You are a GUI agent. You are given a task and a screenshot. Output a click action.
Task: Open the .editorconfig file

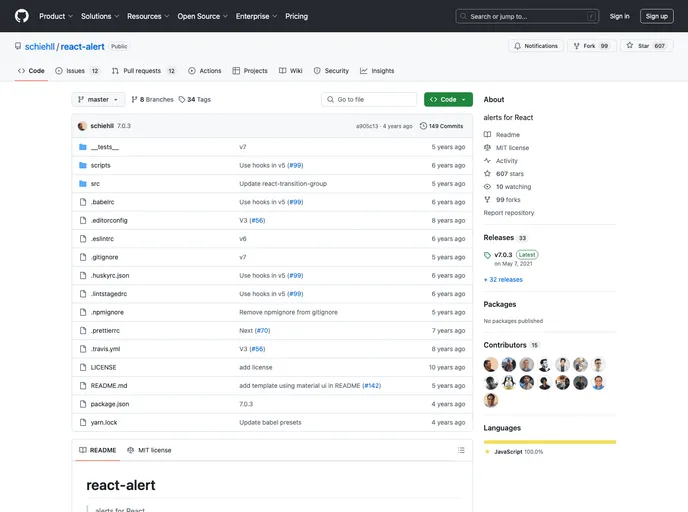coord(109,221)
